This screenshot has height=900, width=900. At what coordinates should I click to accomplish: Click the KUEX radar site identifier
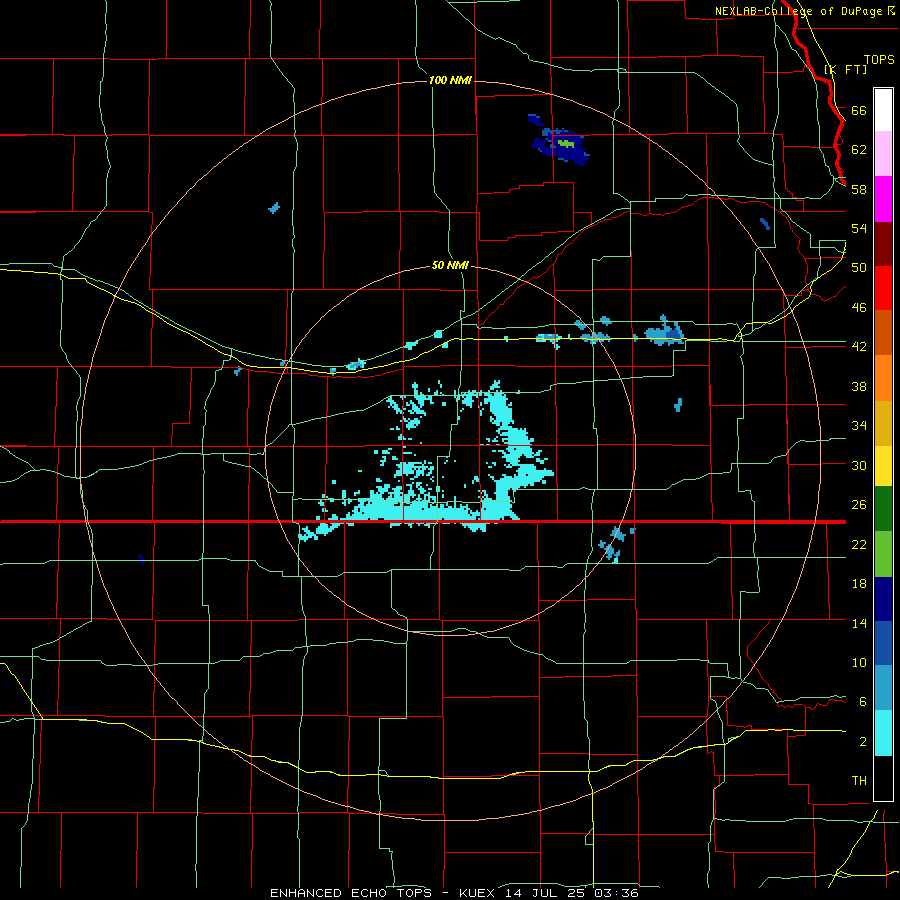click(x=479, y=893)
